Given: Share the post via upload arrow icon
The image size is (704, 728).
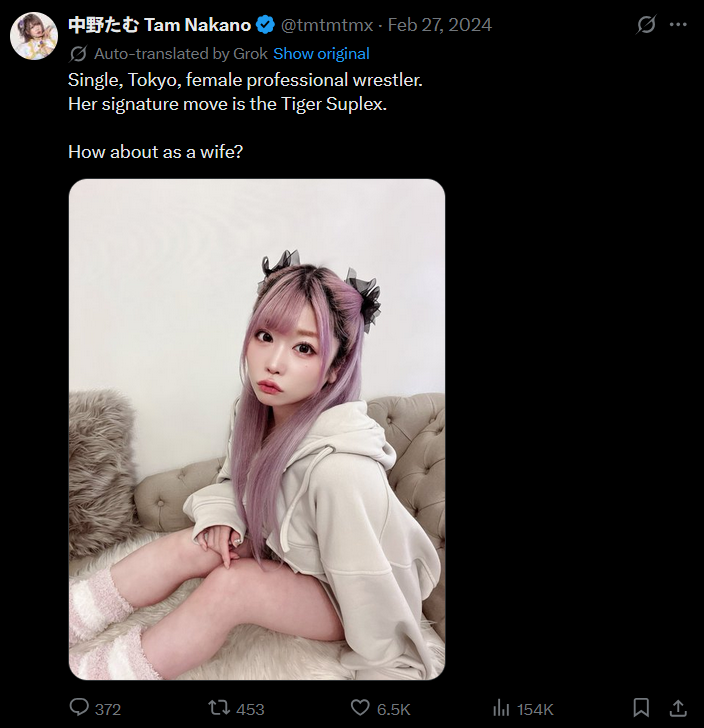Looking at the screenshot, I should [x=677, y=708].
